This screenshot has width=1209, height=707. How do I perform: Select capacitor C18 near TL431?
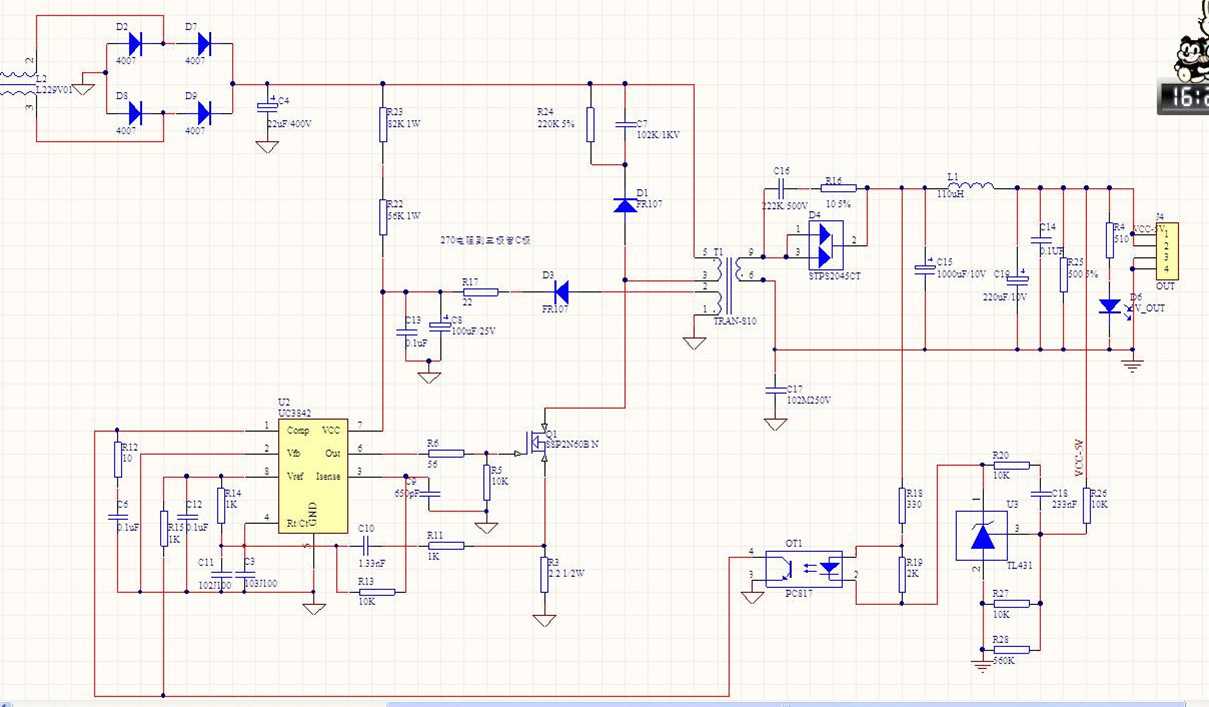click(x=1041, y=493)
